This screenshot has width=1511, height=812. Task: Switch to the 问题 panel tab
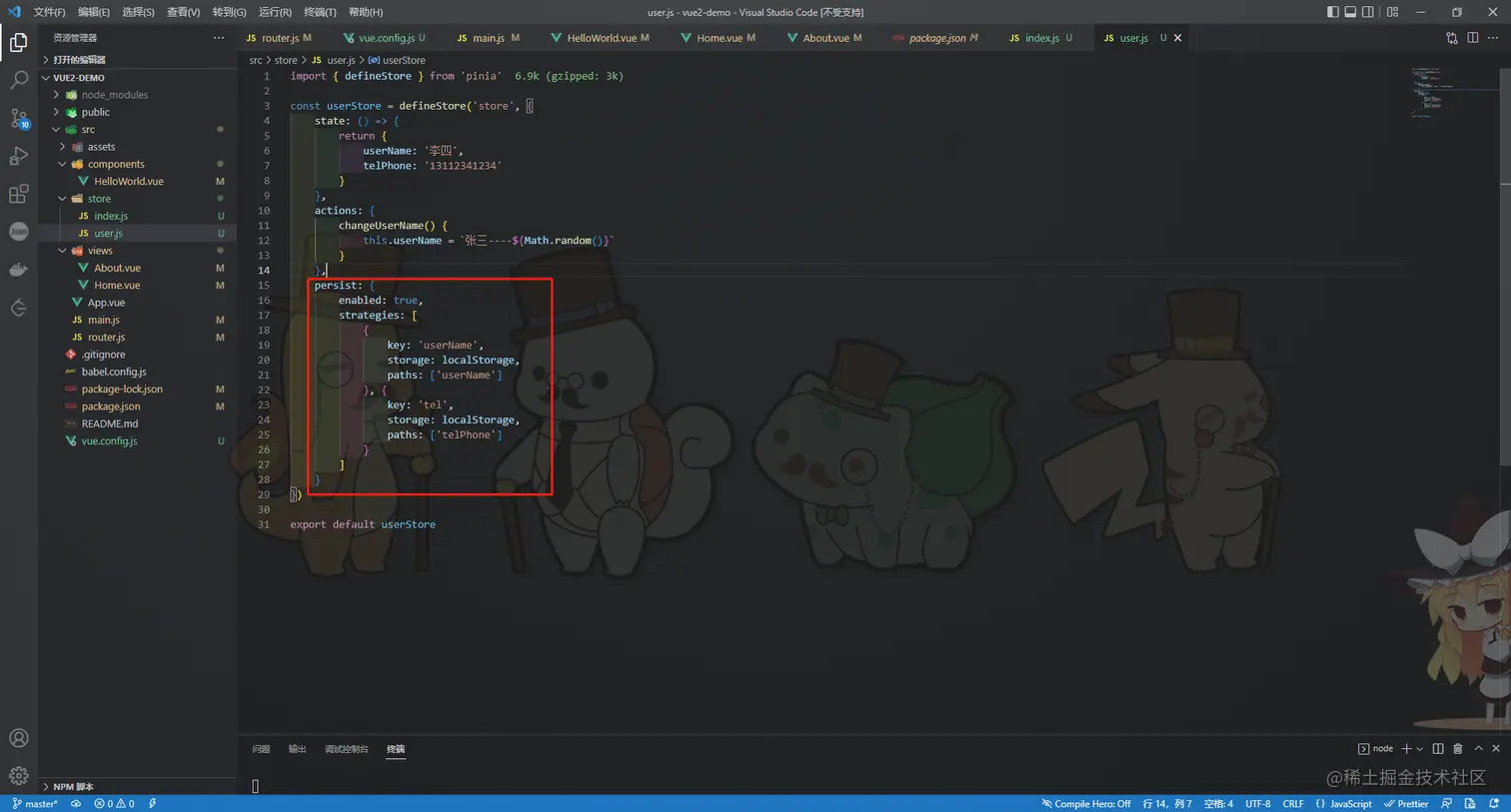(261, 749)
